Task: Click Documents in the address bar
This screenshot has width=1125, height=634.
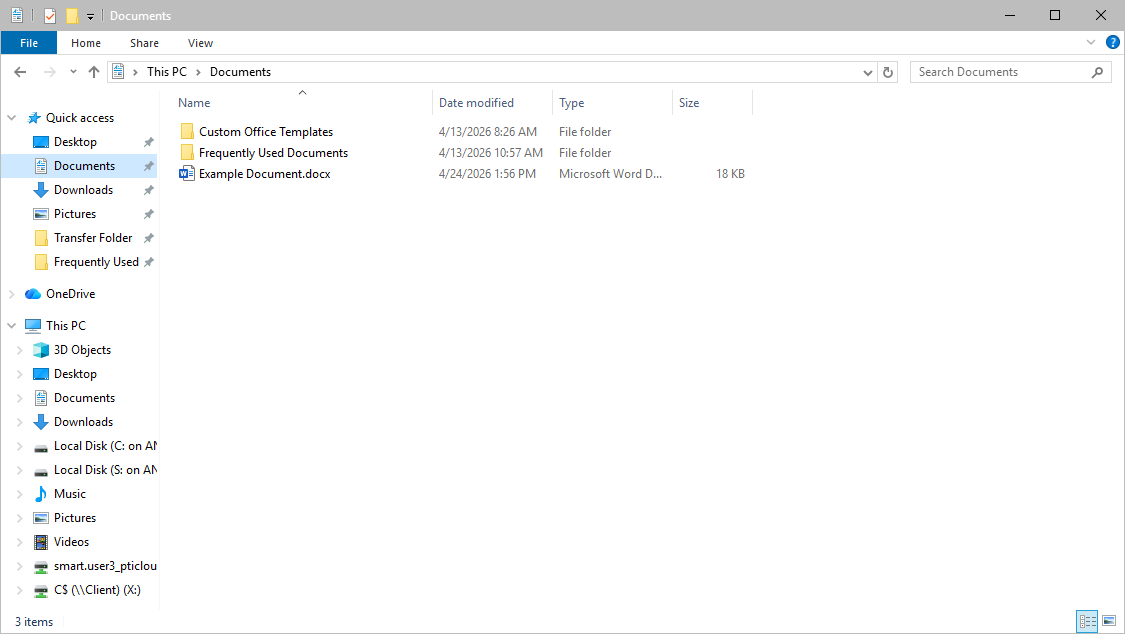Action: pyautogui.click(x=240, y=72)
